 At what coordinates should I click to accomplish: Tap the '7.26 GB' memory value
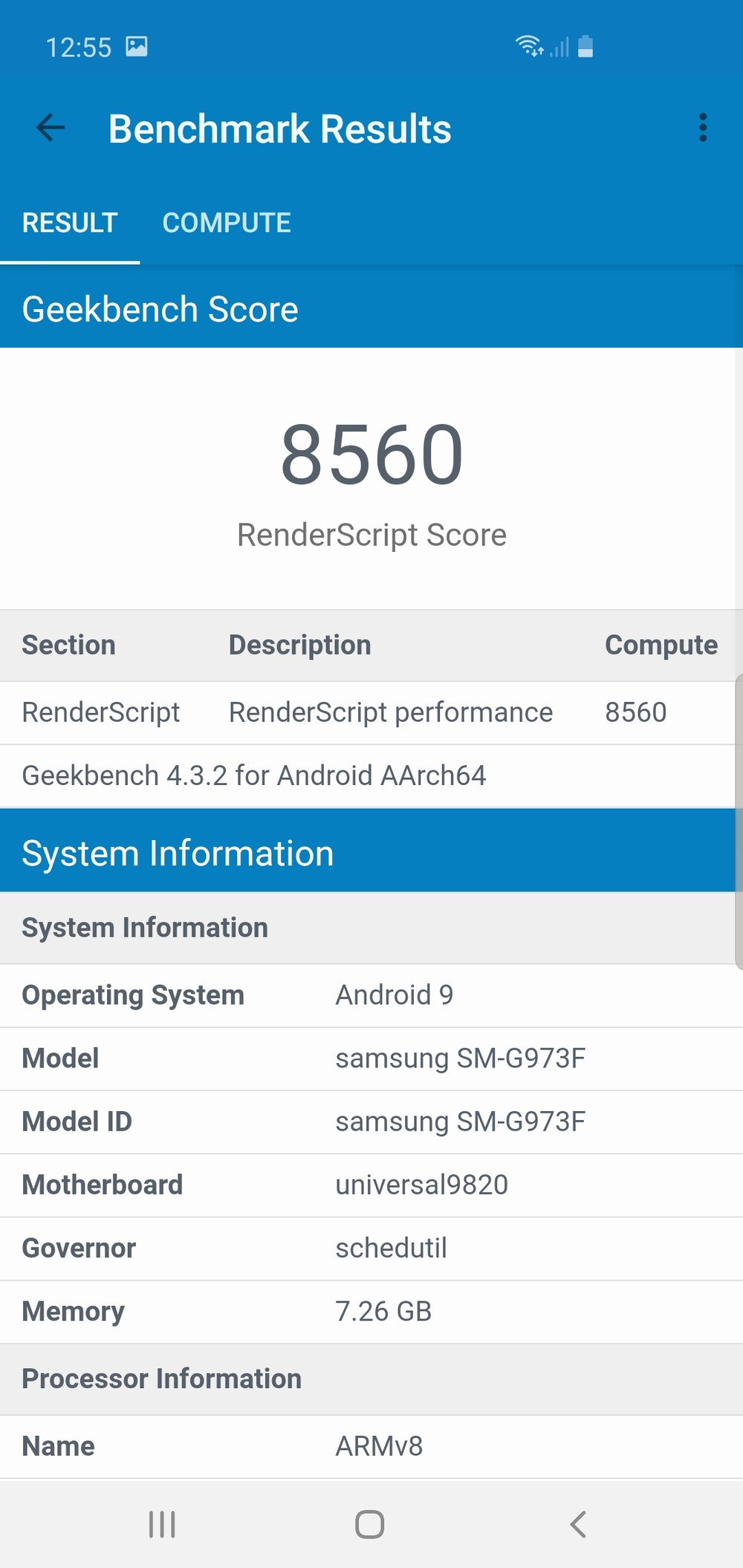tap(383, 1311)
